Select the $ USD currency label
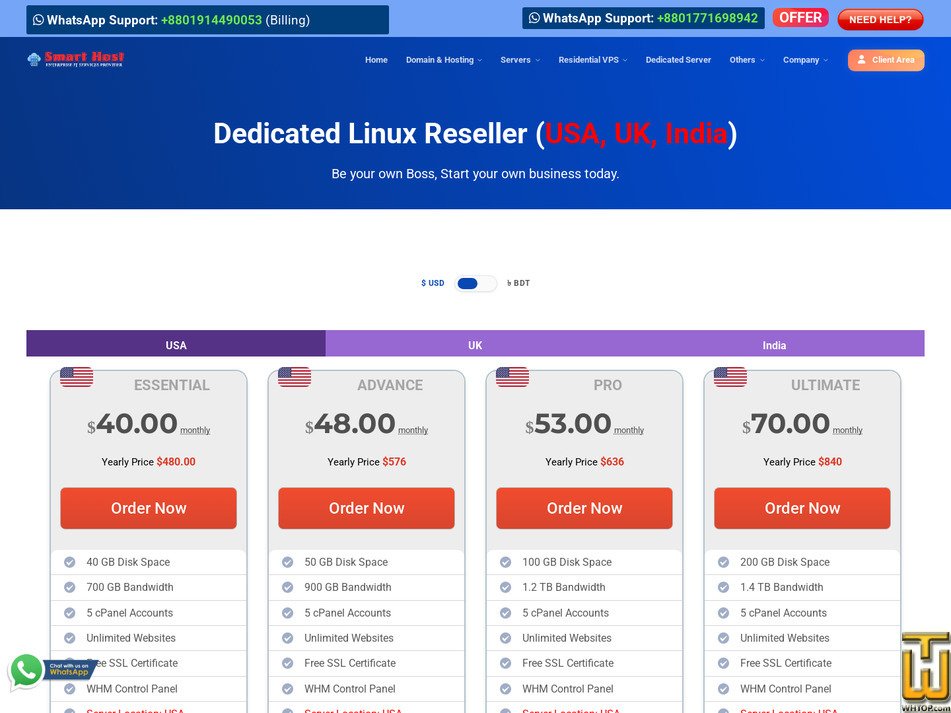 click(x=432, y=283)
